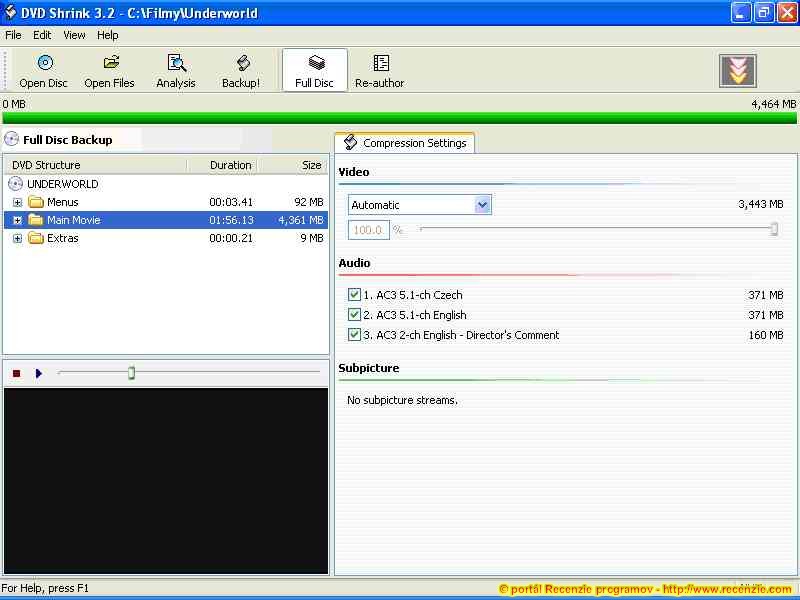
Task: Start the Backup! process
Action: tap(241, 70)
